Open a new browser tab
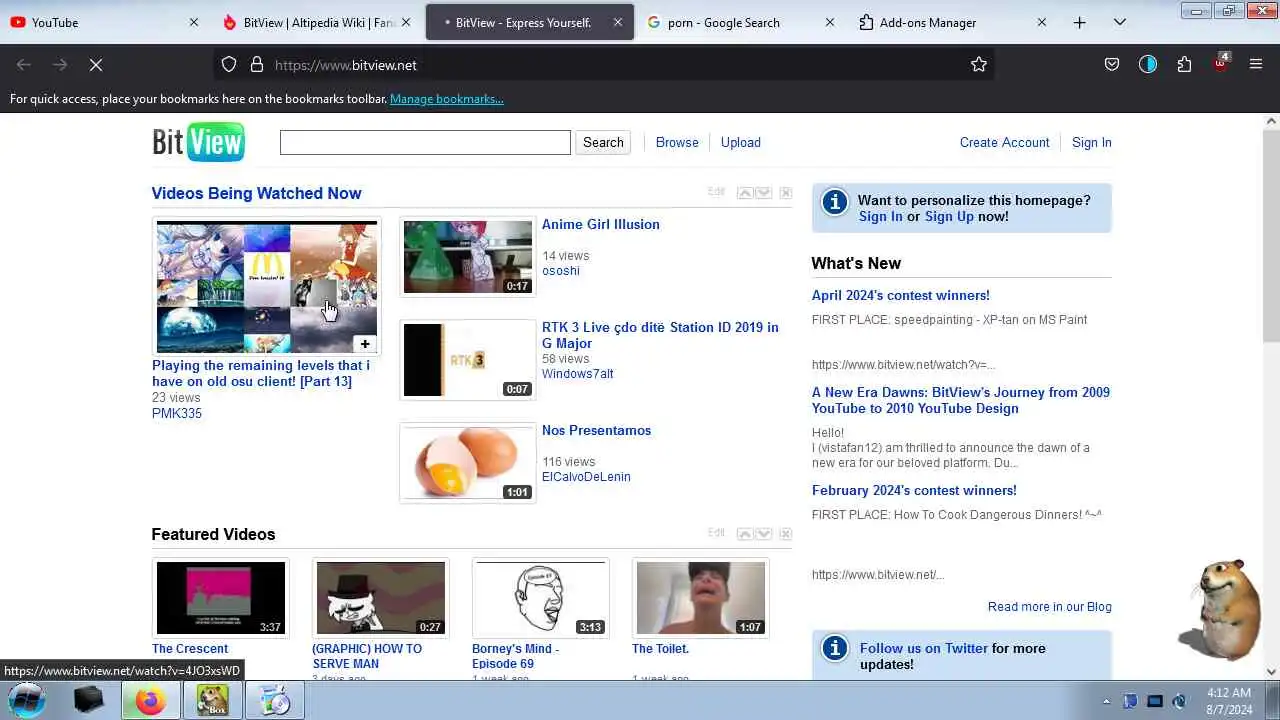 click(1080, 22)
